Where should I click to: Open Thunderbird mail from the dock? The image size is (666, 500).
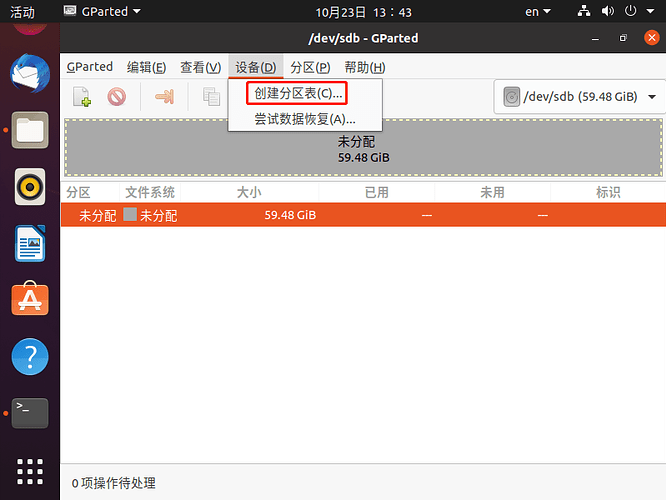click(30, 73)
